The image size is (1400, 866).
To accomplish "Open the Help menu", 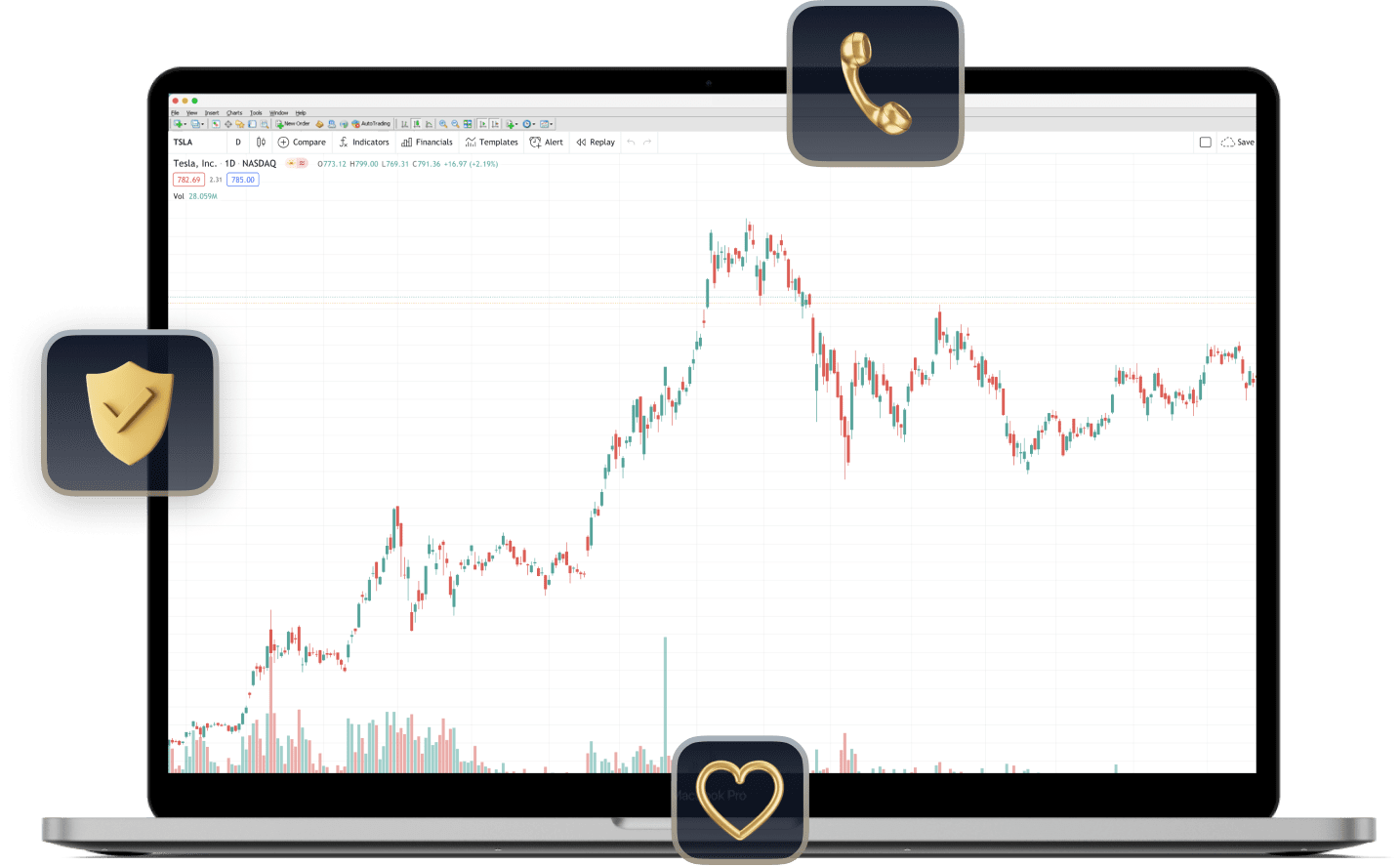I will pos(301,113).
